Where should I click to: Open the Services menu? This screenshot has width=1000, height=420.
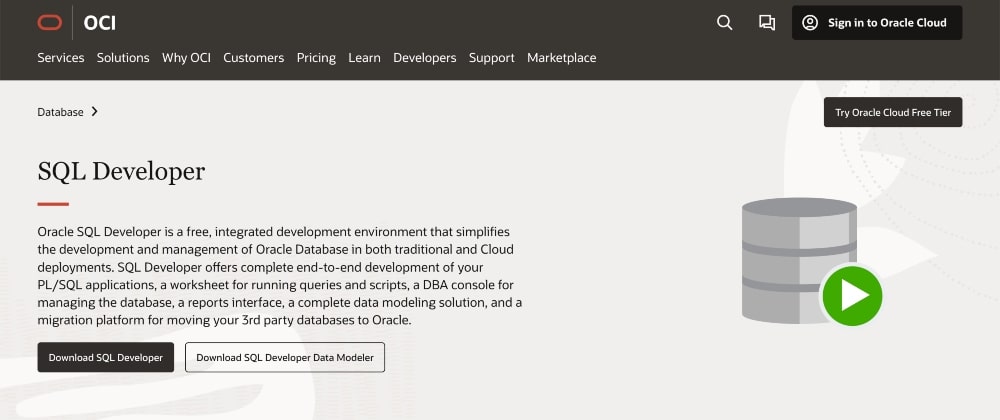tap(61, 58)
